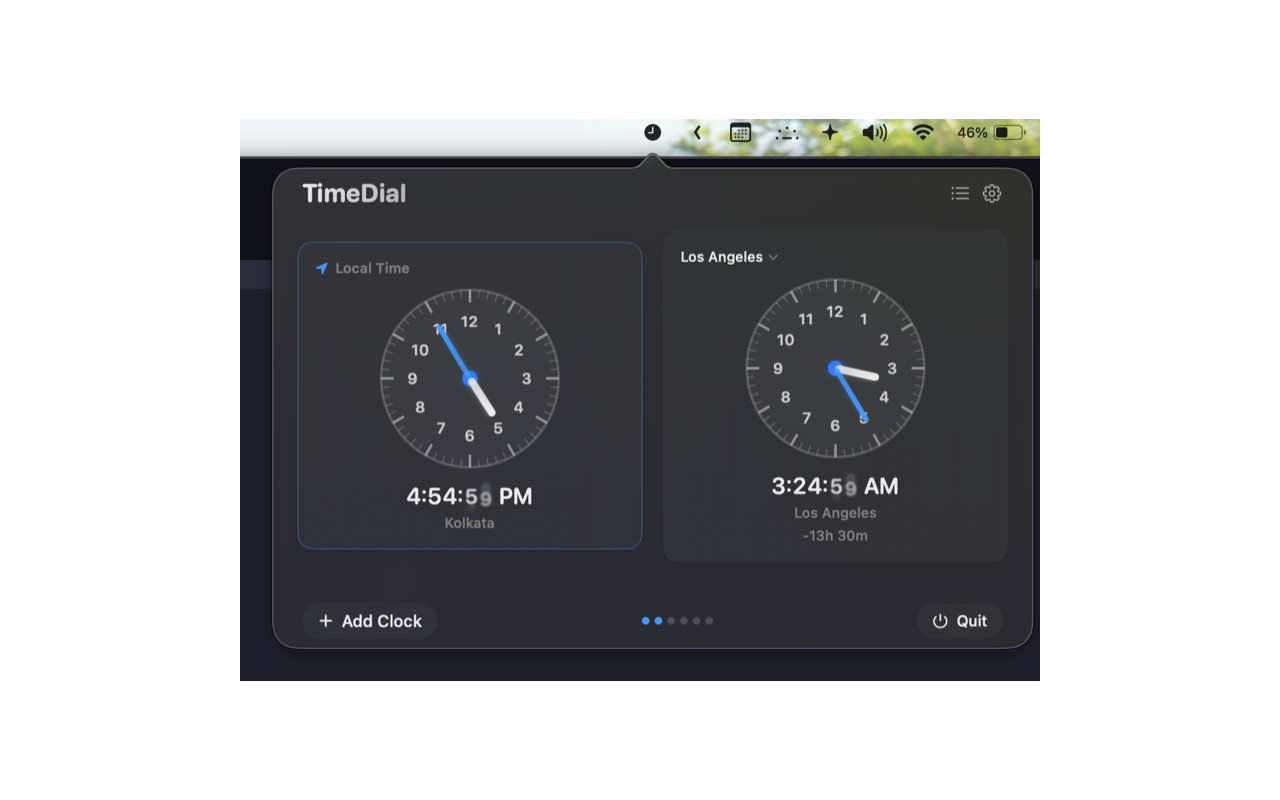This screenshot has height=800, width=1280.
Task: Click the location arrow beside Local Time
Action: click(x=323, y=267)
